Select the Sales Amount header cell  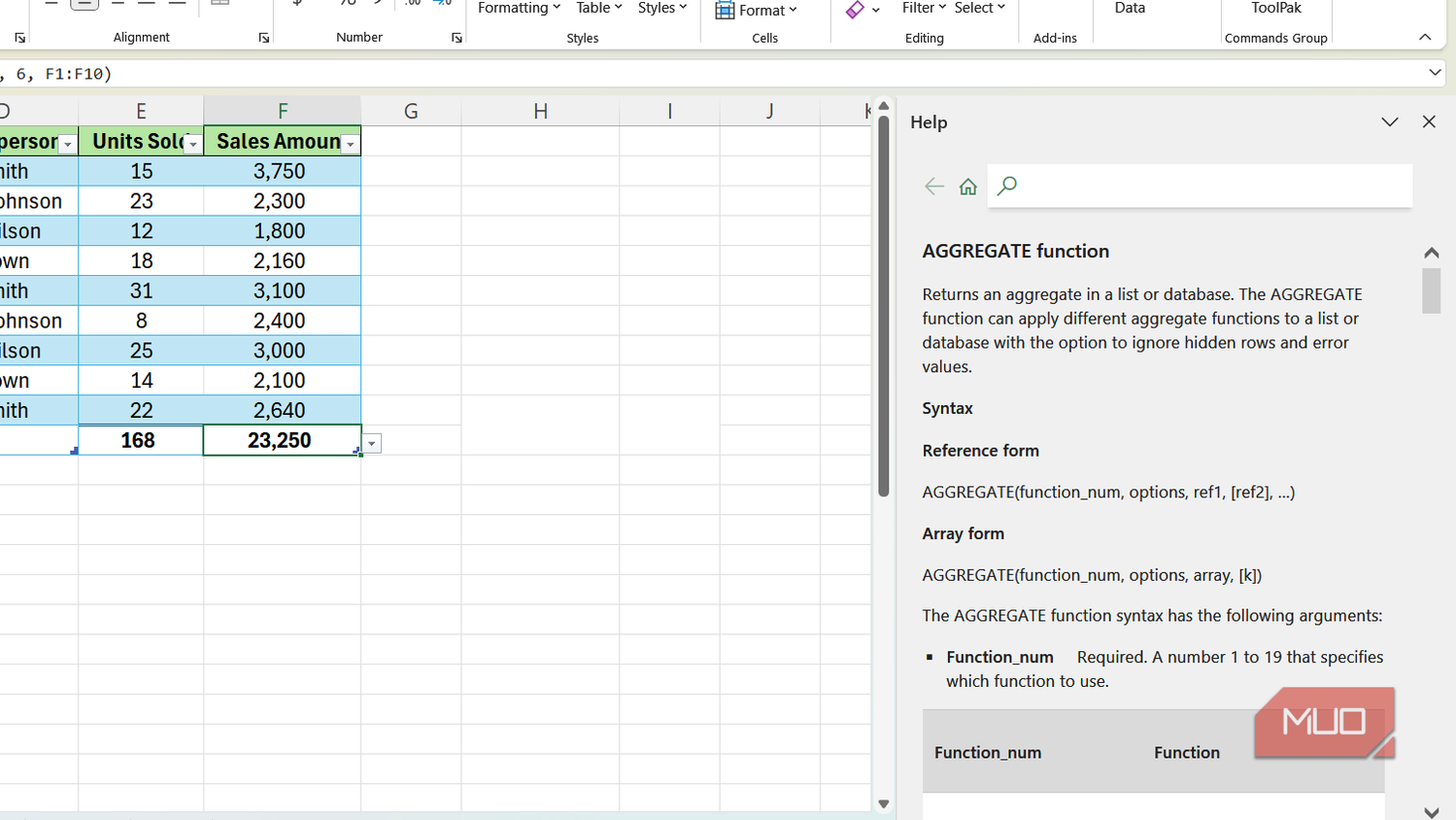click(x=283, y=141)
